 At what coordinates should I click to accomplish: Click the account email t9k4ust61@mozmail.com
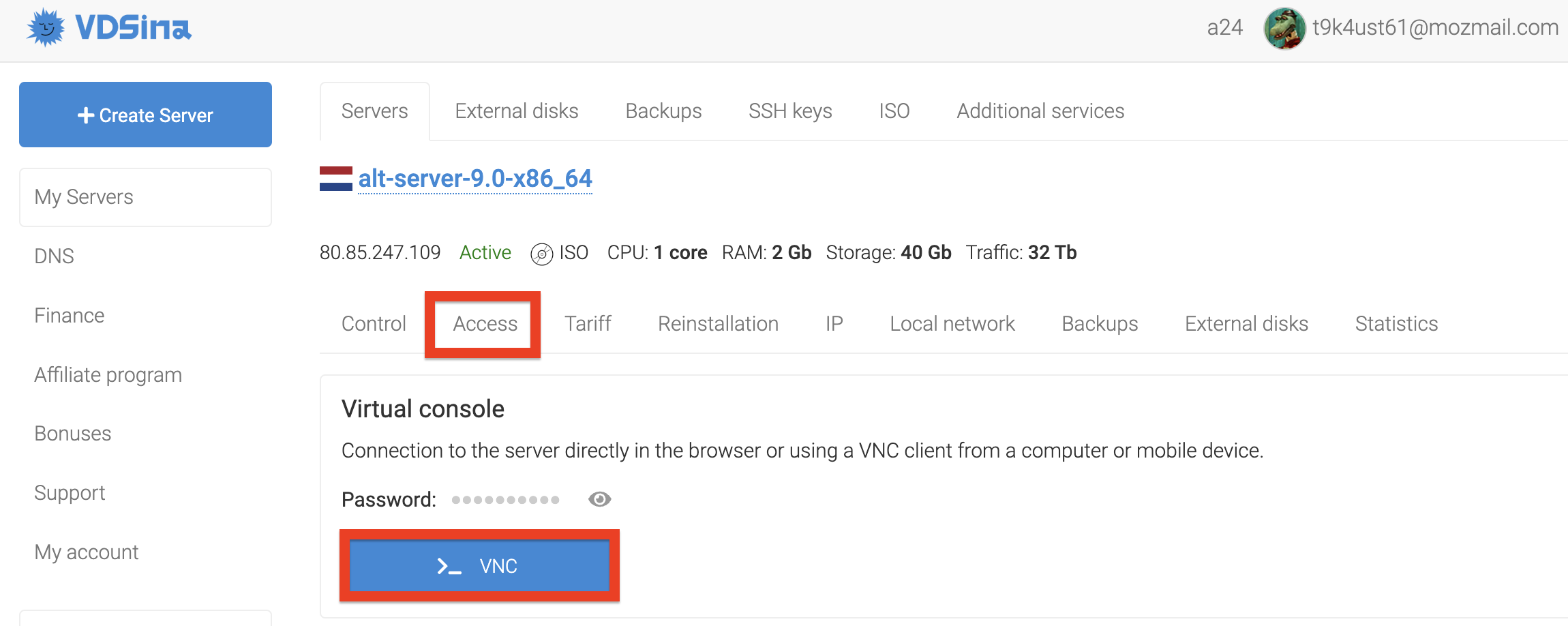pos(1435,27)
